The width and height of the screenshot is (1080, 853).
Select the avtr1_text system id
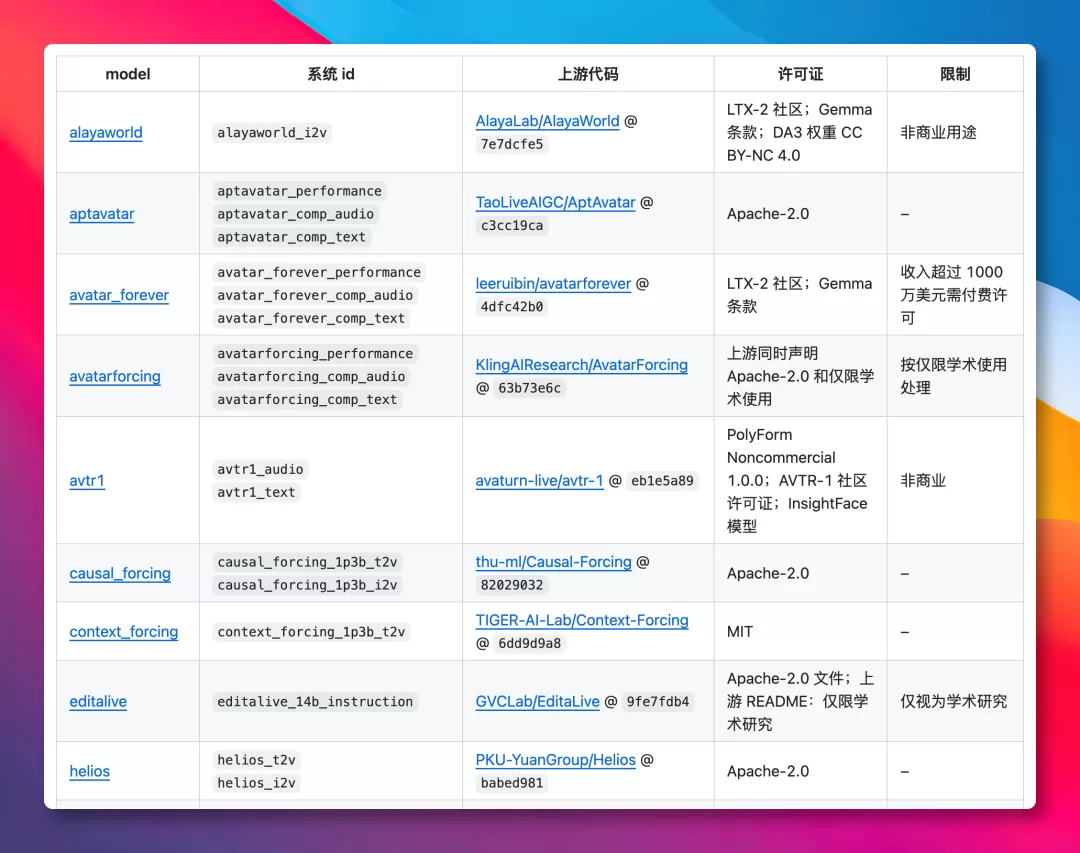(256, 492)
